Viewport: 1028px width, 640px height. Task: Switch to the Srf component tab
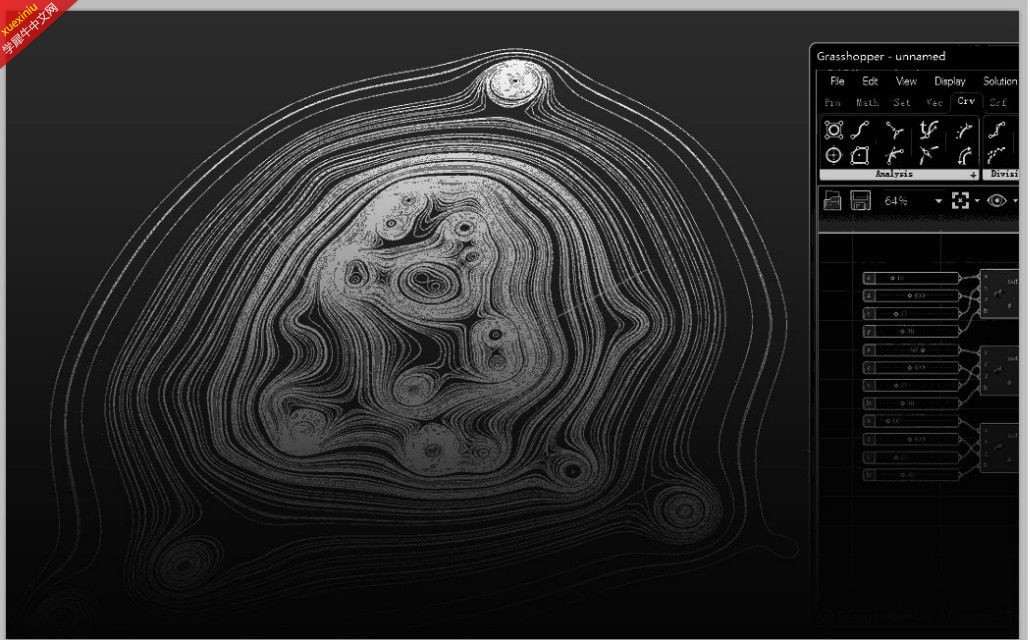(998, 102)
